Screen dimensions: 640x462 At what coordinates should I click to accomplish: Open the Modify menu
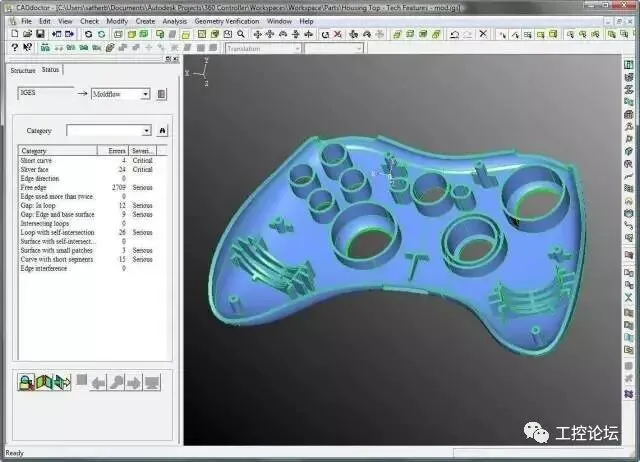point(117,21)
